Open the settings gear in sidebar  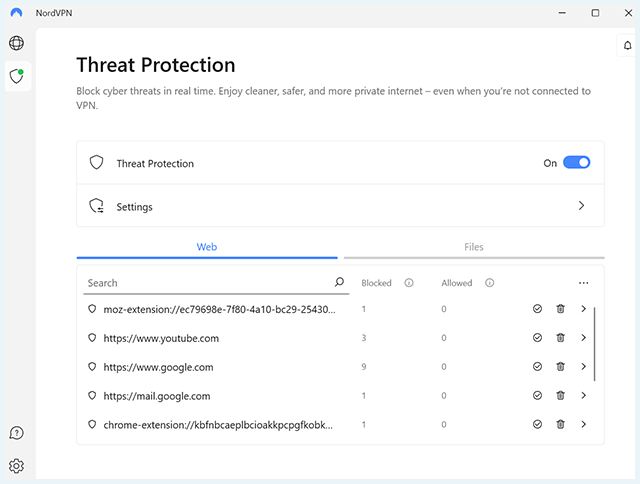coord(16,466)
